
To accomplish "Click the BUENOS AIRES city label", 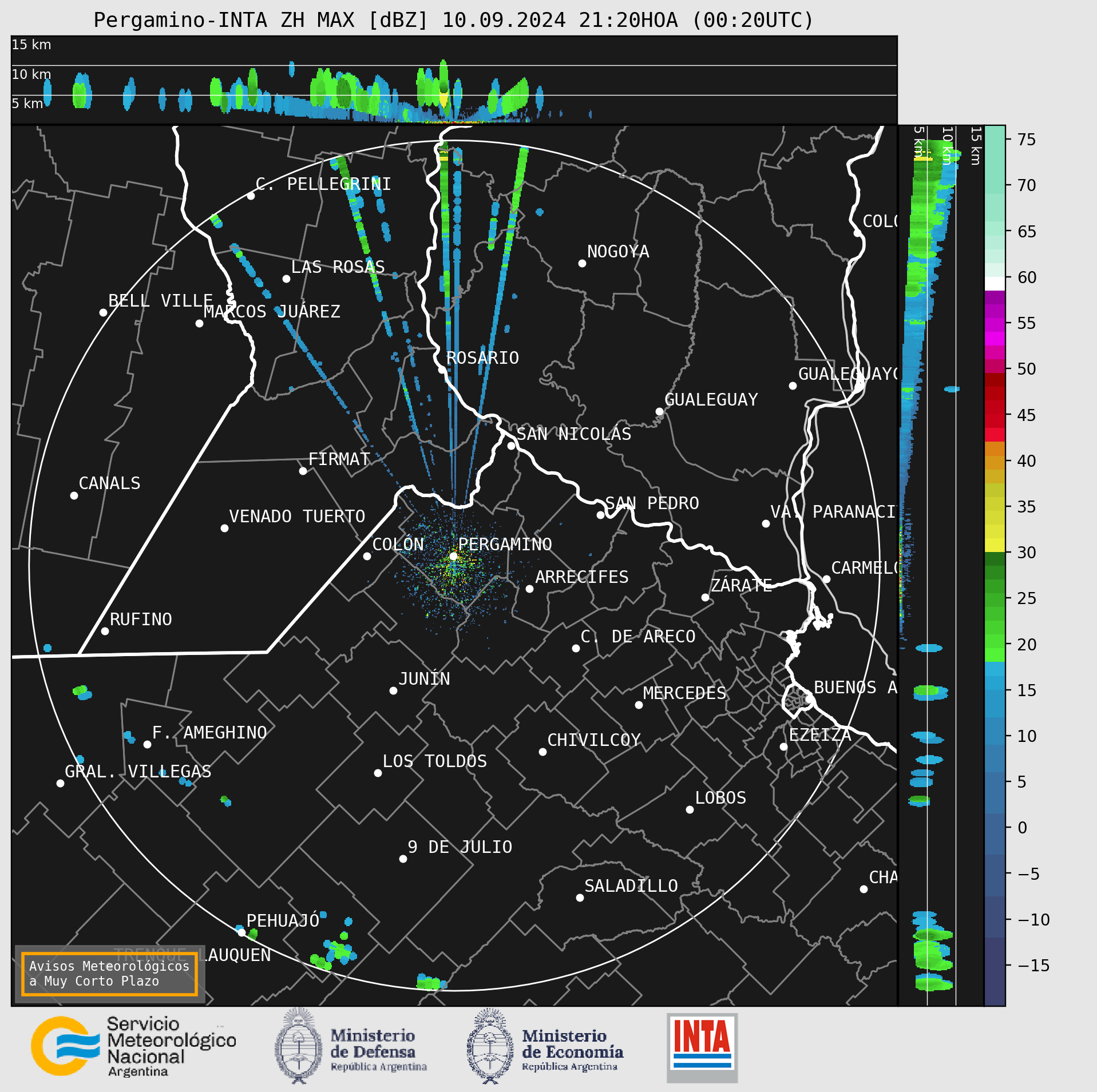I will tap(855, 688).
